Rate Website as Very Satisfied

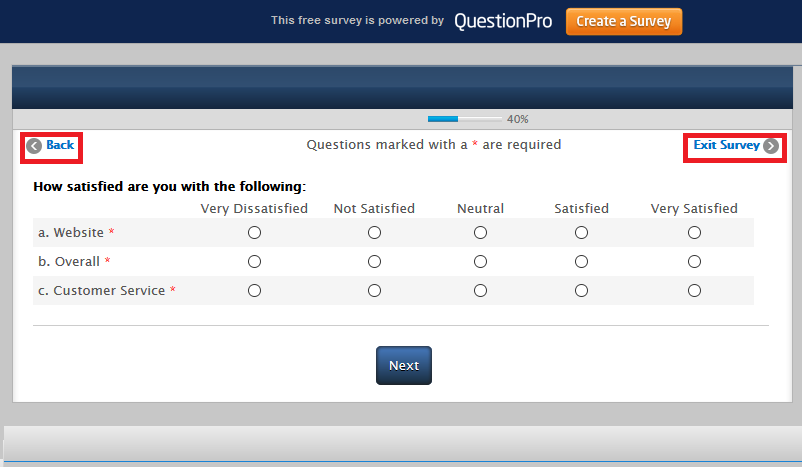[694, 233]
